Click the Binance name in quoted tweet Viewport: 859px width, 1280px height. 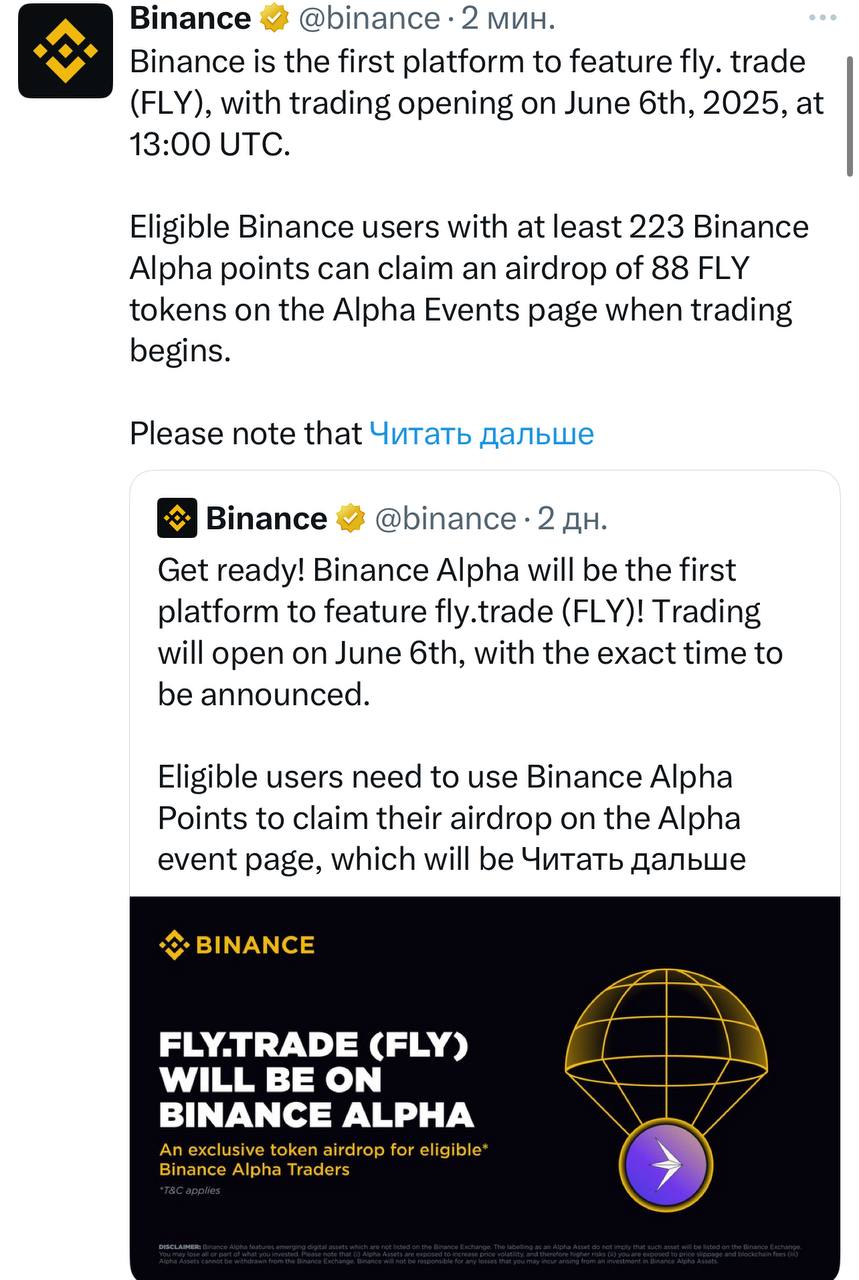[x=266, y=518]
